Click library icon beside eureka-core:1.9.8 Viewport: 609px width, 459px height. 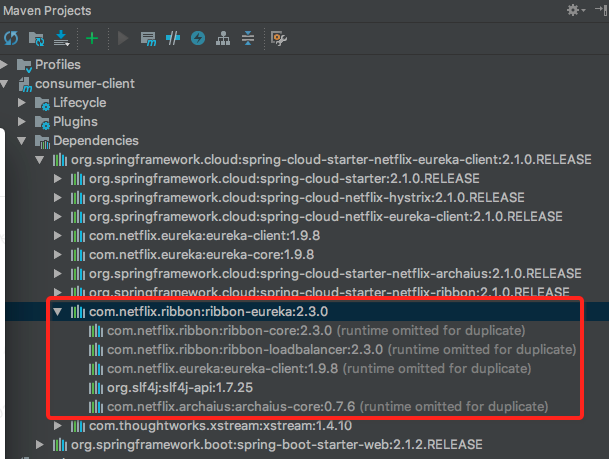click(78, 255)
